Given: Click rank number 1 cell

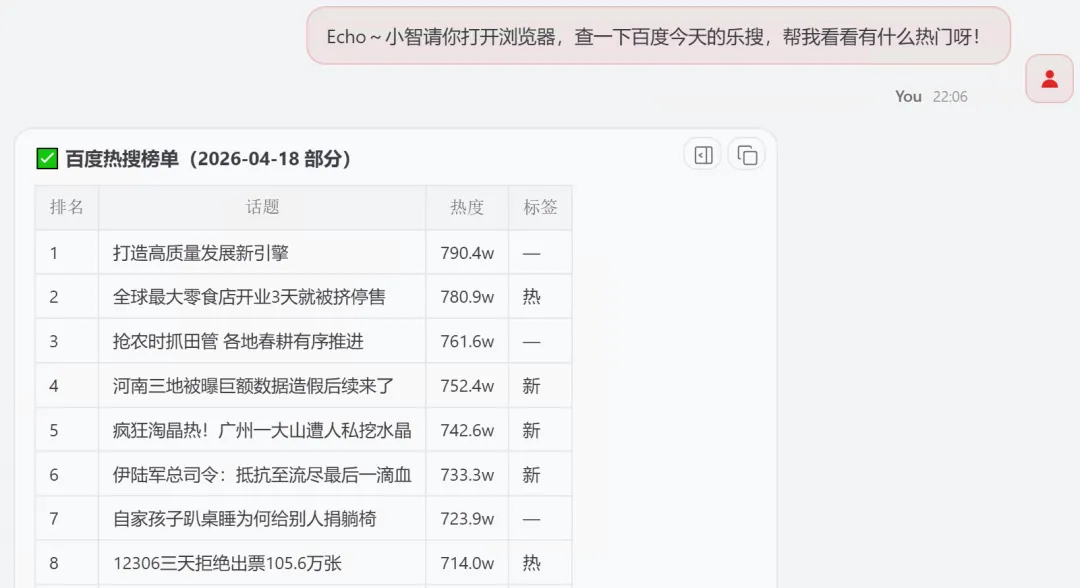Looking at the screenshot, I should click(67, 253).
